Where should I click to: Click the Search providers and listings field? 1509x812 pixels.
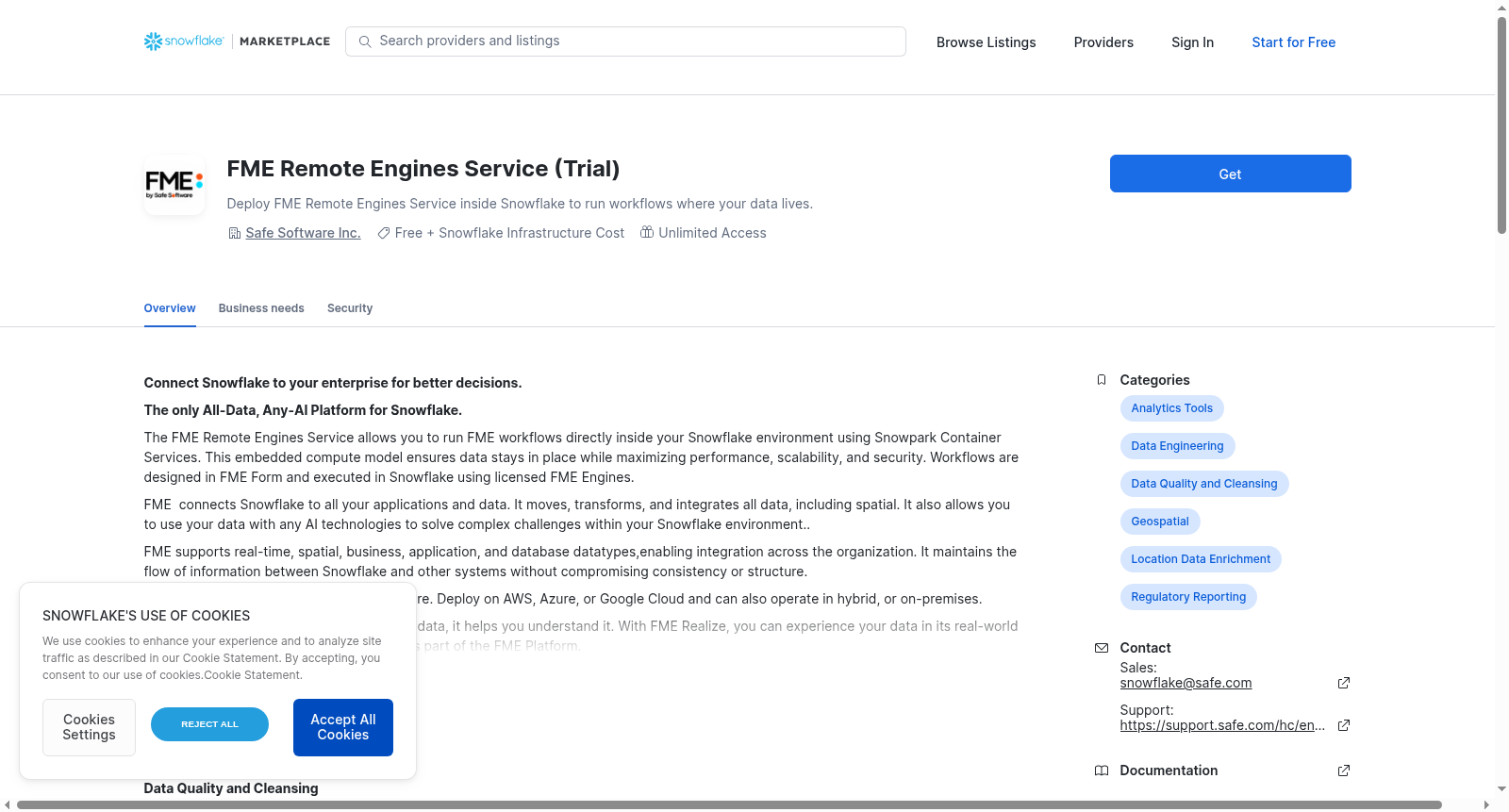625,41
